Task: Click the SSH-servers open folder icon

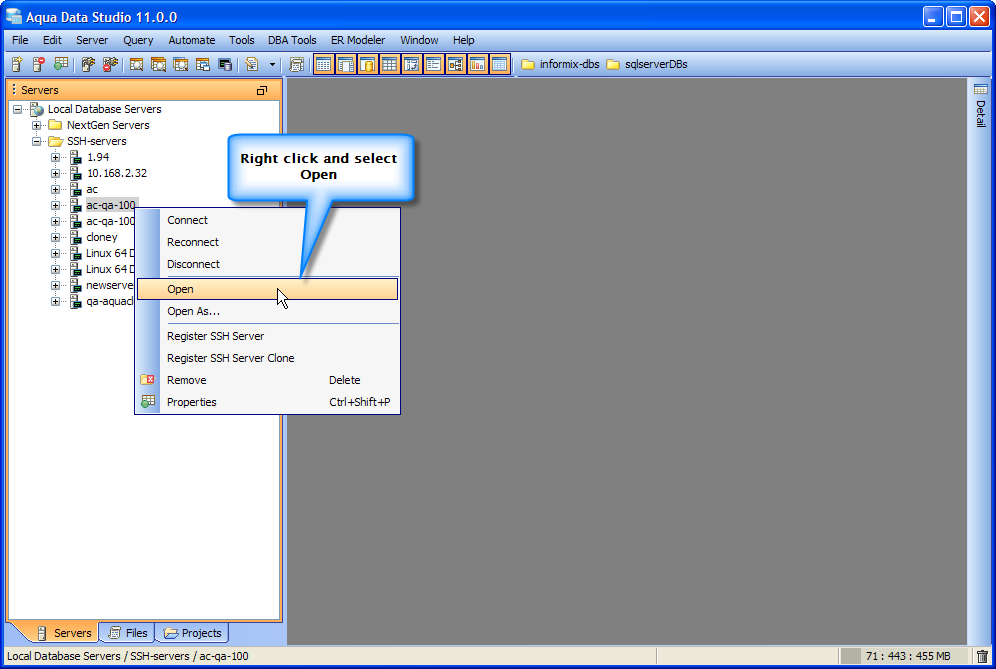Action: (56, 141)
